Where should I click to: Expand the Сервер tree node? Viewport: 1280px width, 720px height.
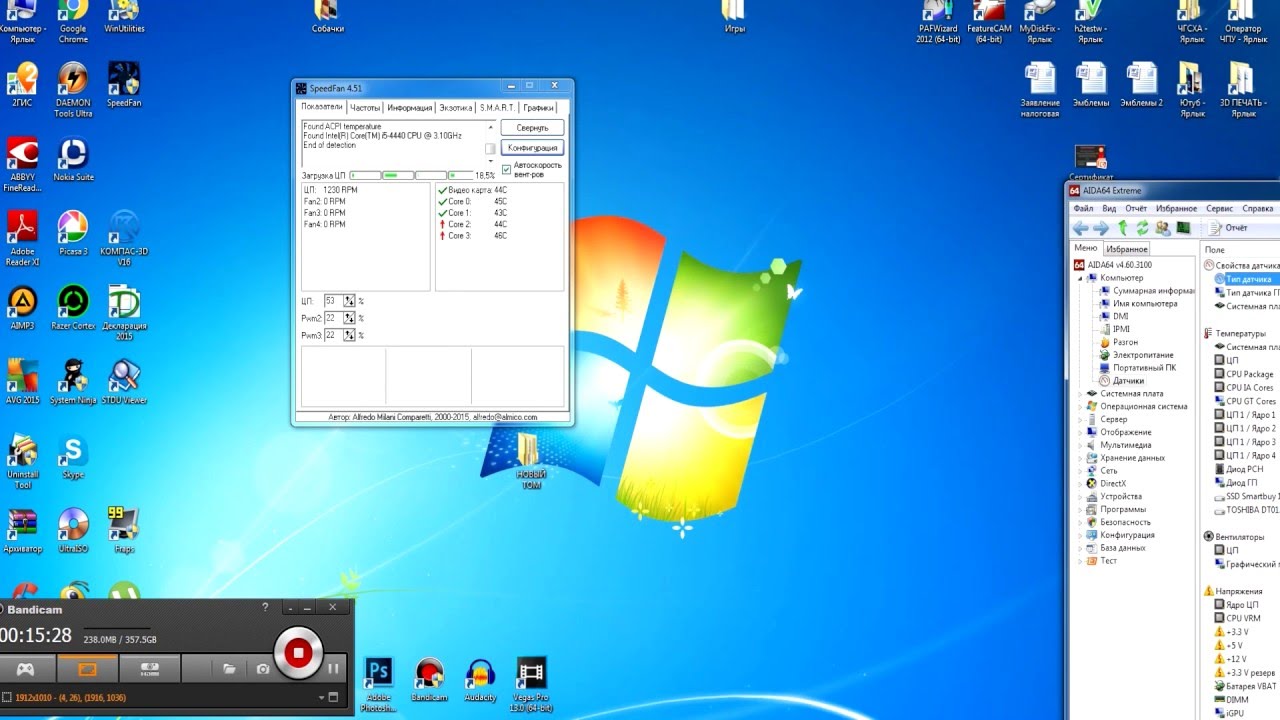[1080, 420]
